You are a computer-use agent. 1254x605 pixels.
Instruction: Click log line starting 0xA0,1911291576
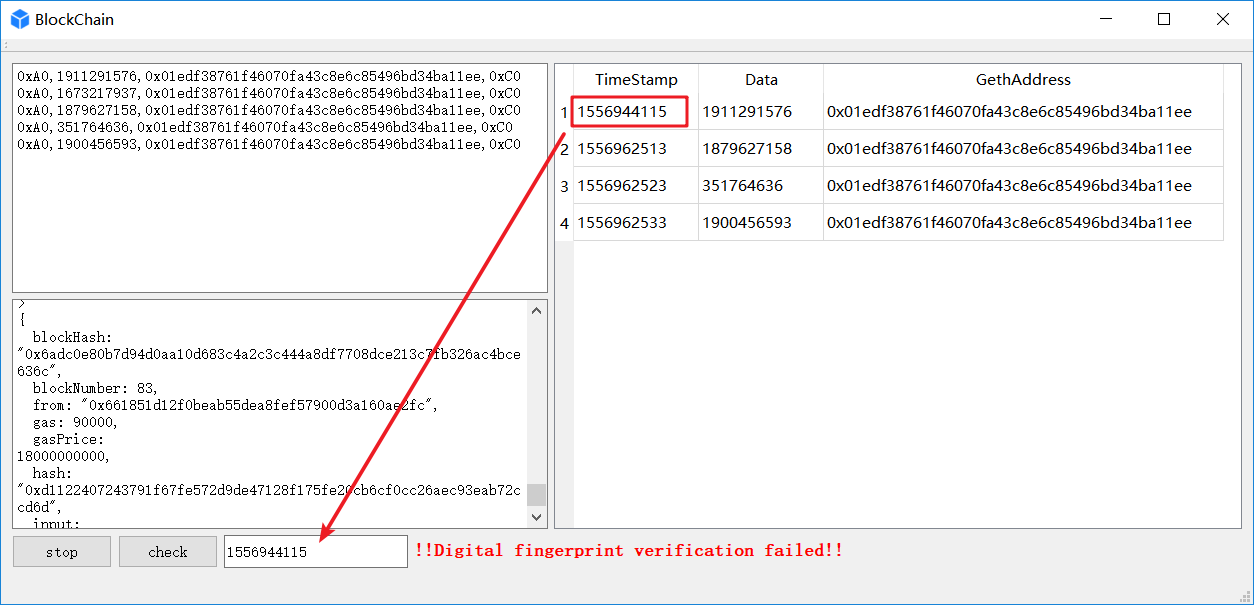[269, 76]
